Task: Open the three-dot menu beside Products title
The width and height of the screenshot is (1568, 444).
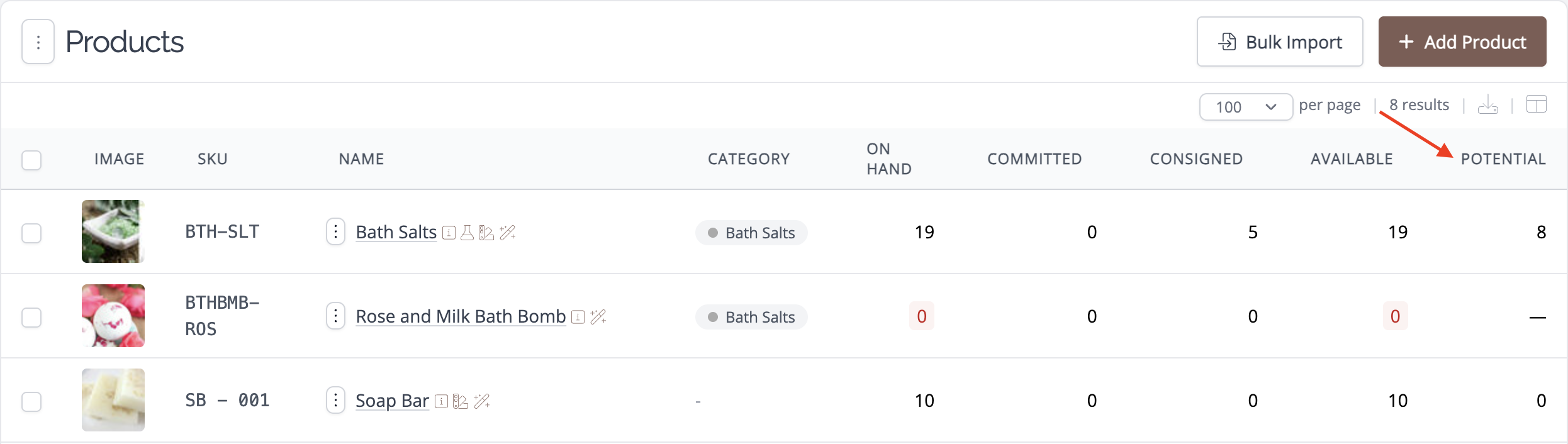Action: click(38, 42)
